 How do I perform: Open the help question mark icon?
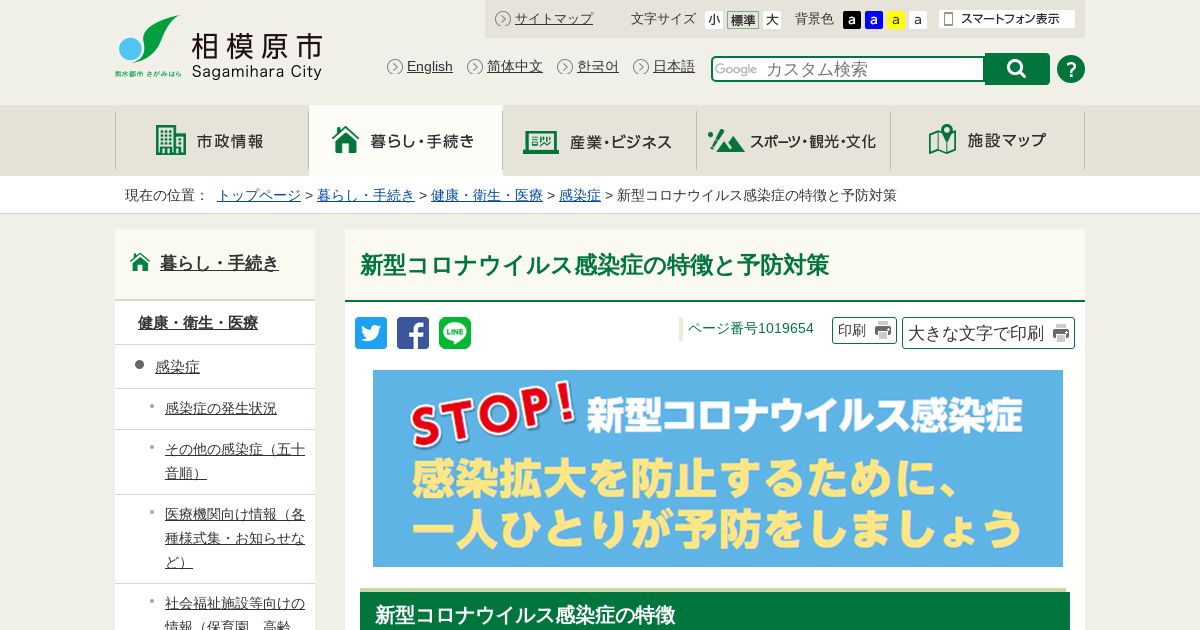coord(1071,69)
